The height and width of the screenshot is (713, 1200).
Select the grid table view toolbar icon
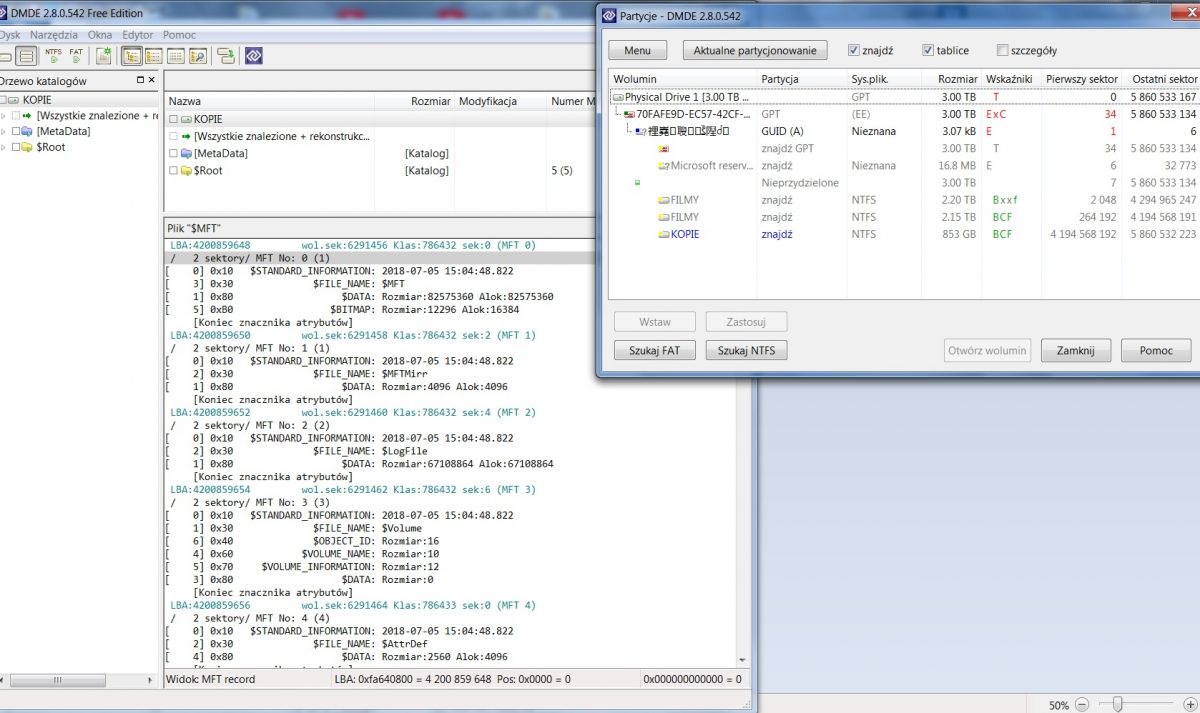(x=176, y=56)
